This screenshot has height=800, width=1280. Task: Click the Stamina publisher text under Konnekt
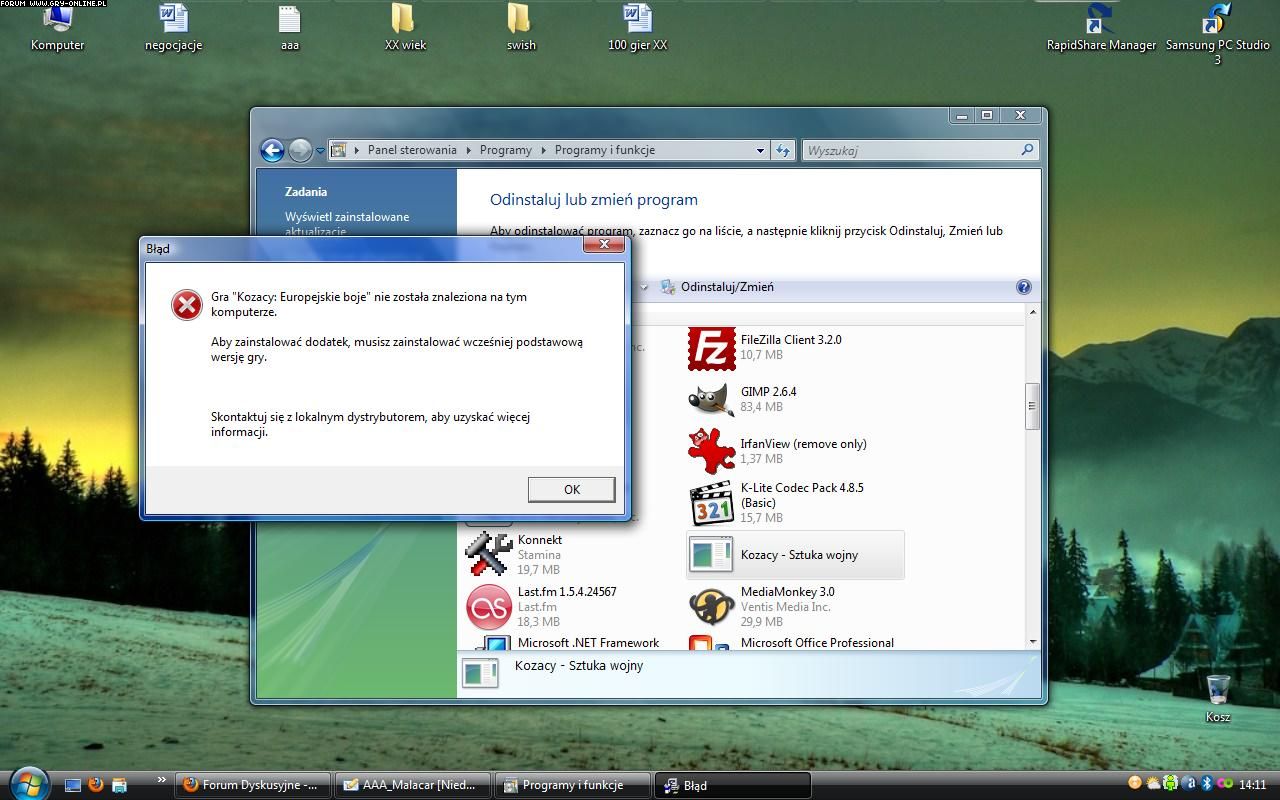click(x=539, y=555)
